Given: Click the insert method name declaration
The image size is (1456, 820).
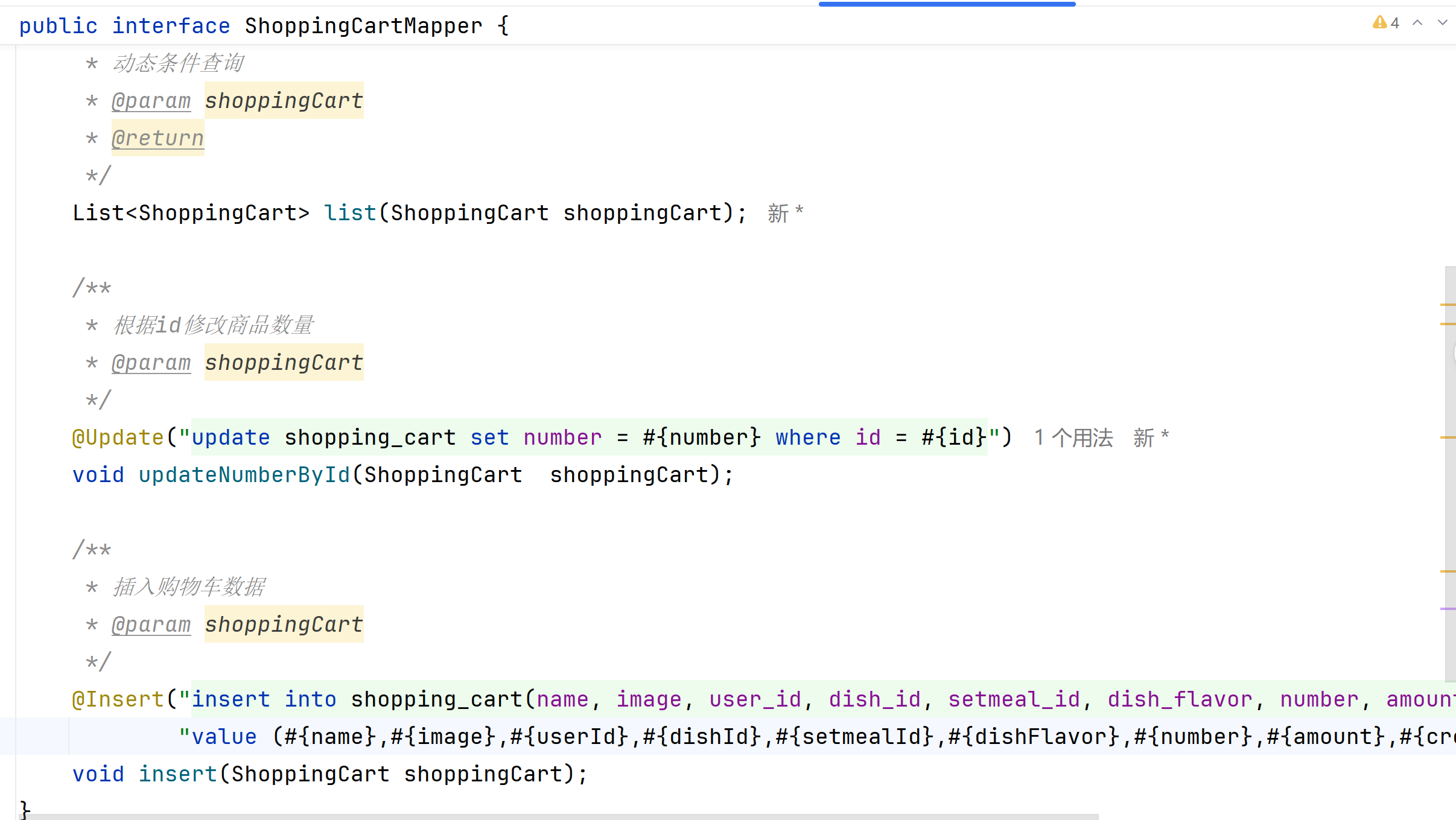Looking at the screenshot, I should 177,774.
